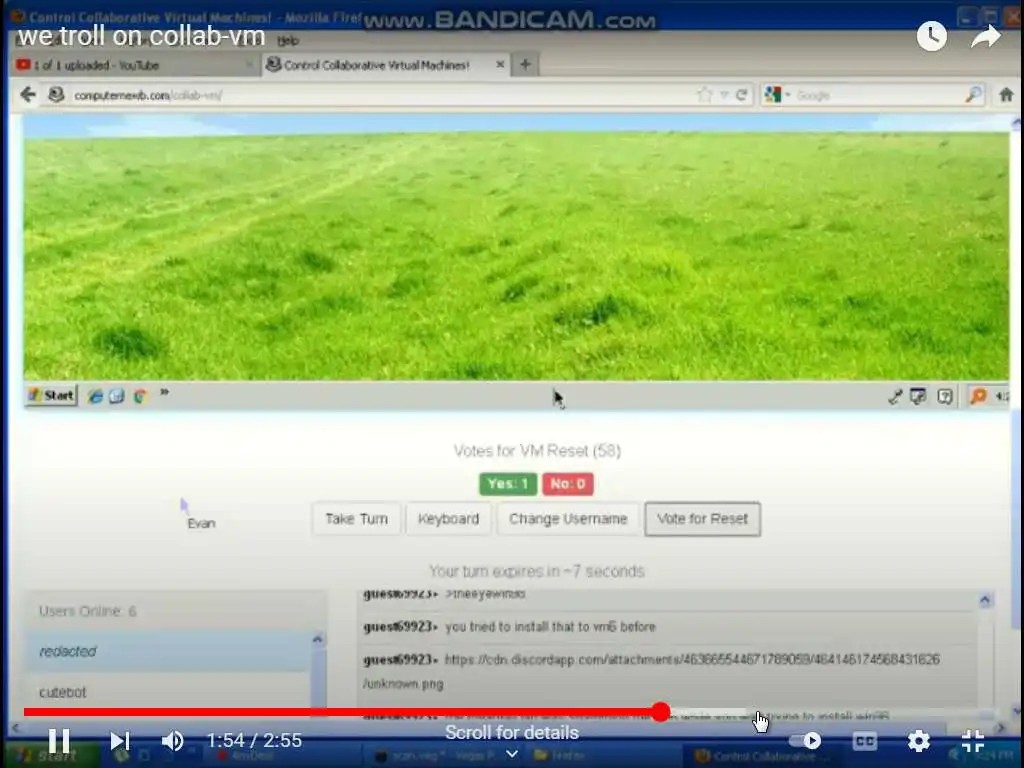Click the Share arrow icon
Viewport: 1024px width, 768px height.
click(x=985, y=36)
